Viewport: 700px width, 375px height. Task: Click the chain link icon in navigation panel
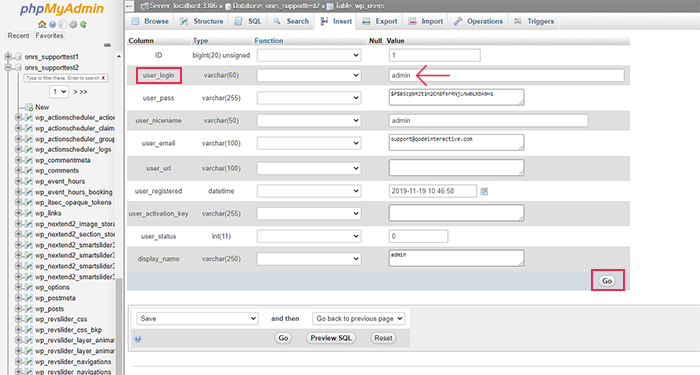coord(107,45)
